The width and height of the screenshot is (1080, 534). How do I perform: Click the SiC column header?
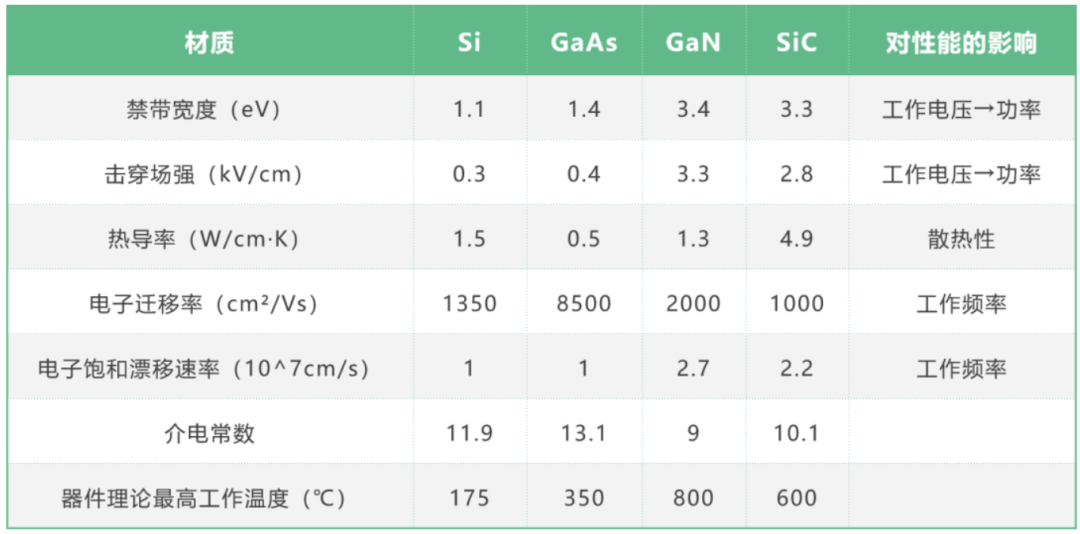(796, 43)
